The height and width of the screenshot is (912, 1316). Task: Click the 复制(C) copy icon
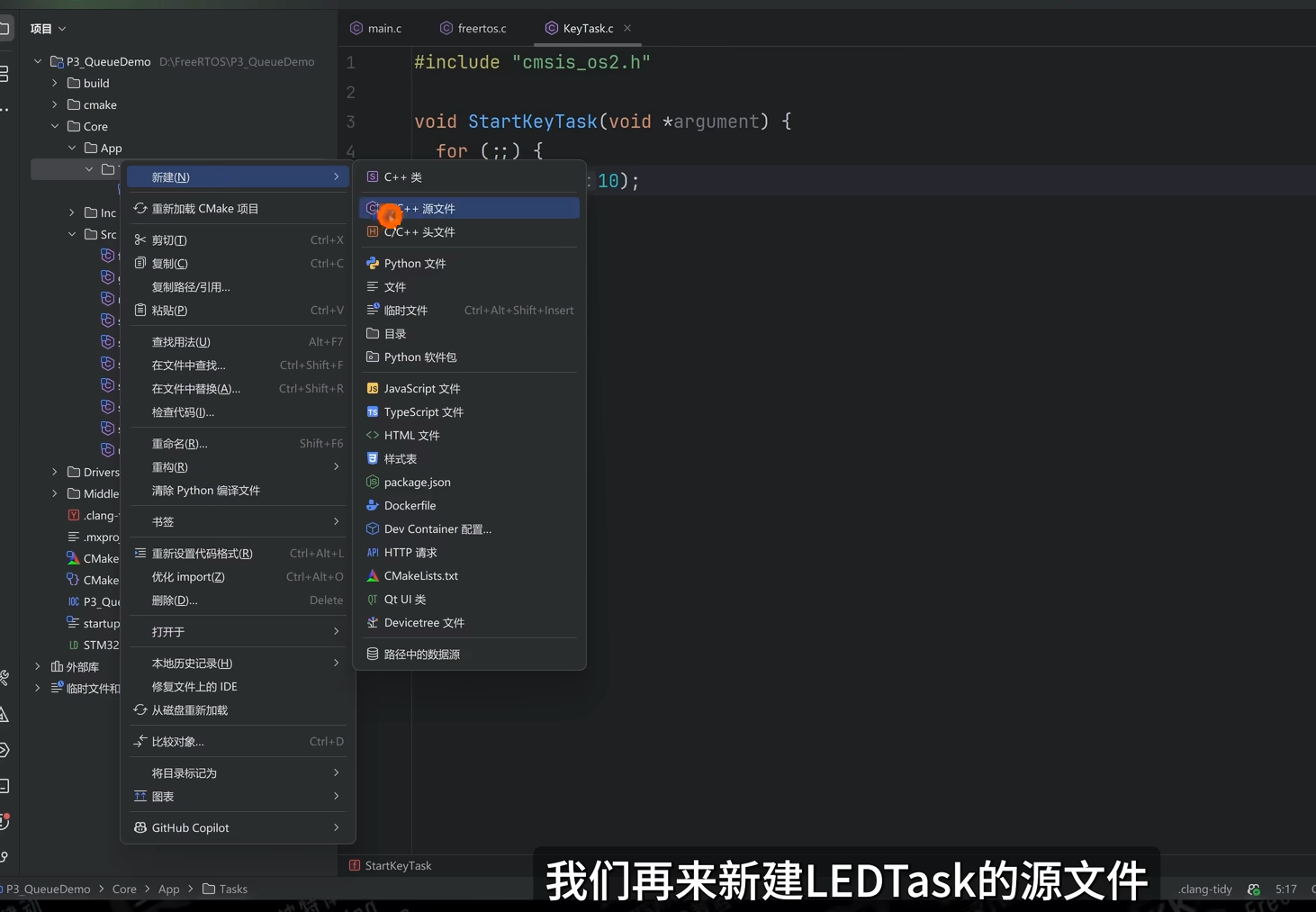click(140, 263)
